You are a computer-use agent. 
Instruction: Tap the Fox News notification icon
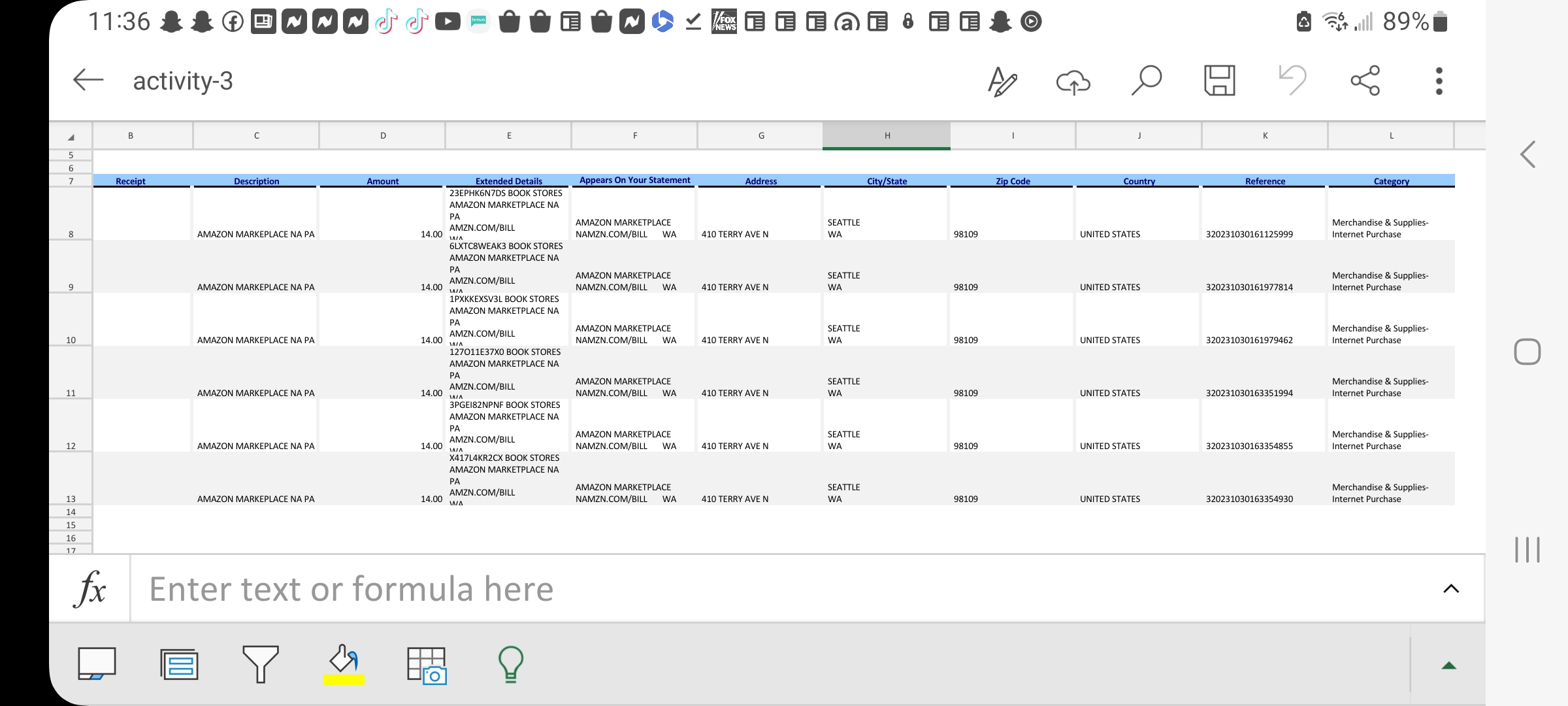tap(724, 22)
